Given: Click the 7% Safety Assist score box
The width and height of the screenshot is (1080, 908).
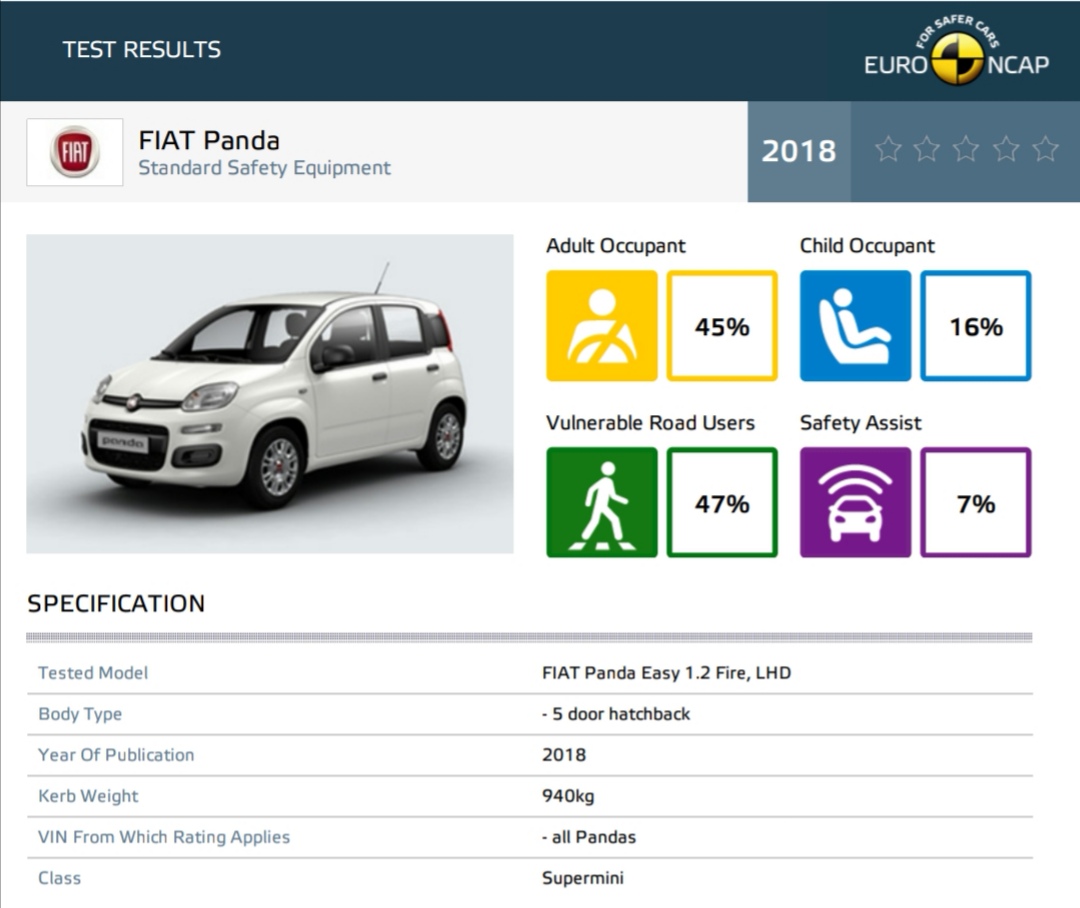Looking at the screenshot, I should (976, 502).
